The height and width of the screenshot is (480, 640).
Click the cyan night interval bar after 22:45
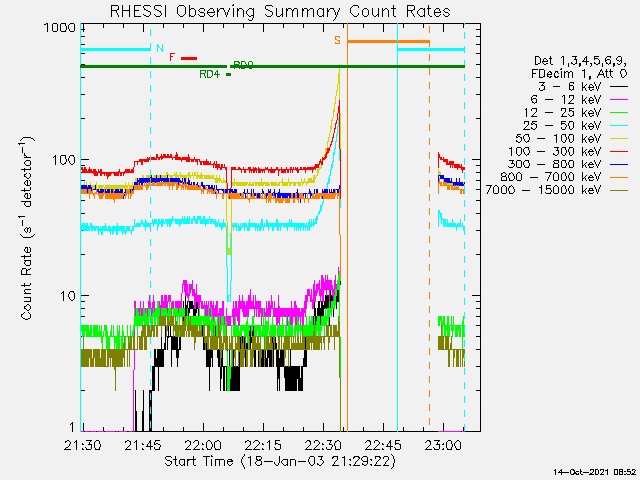(431, 50)
